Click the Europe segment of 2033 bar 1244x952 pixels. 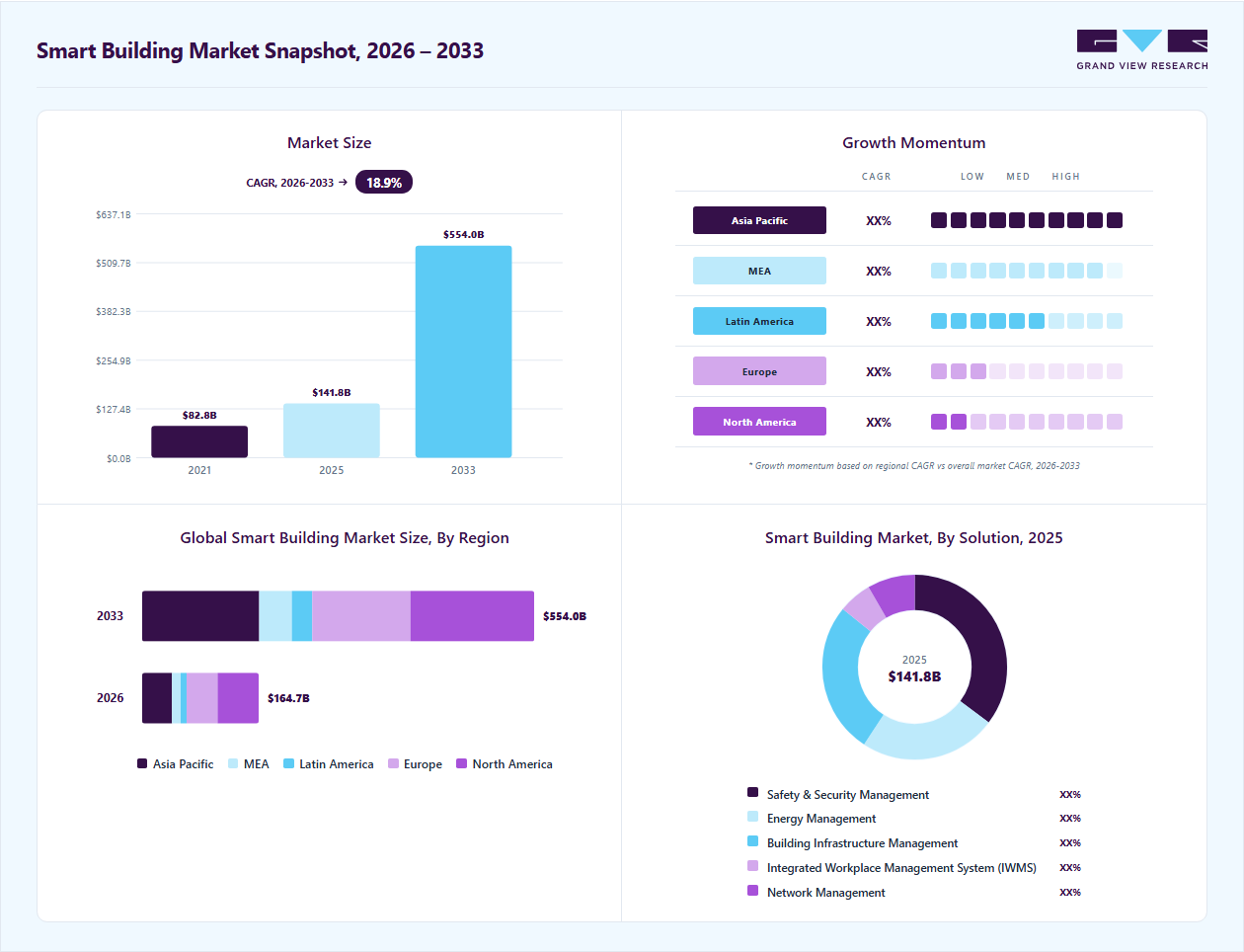(x=361, y=616)
